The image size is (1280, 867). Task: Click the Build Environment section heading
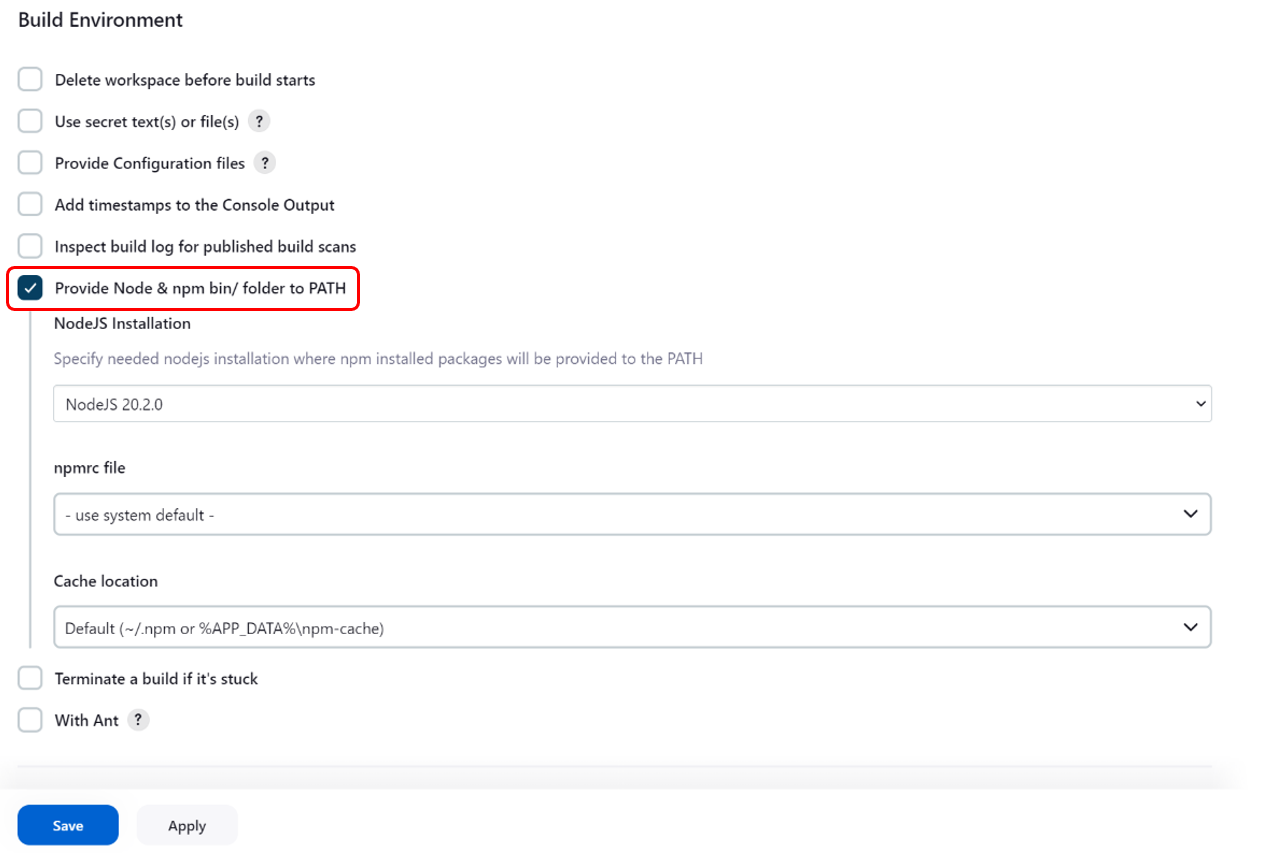100,20
